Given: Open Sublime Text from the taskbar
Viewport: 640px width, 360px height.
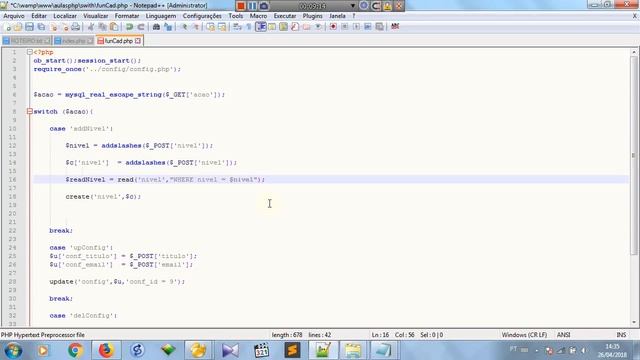Looking at the screenshot, I should click(292, 351).
